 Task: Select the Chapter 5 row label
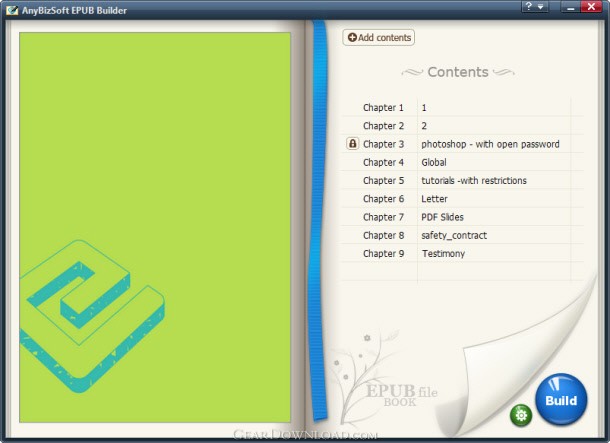[383, 181]
